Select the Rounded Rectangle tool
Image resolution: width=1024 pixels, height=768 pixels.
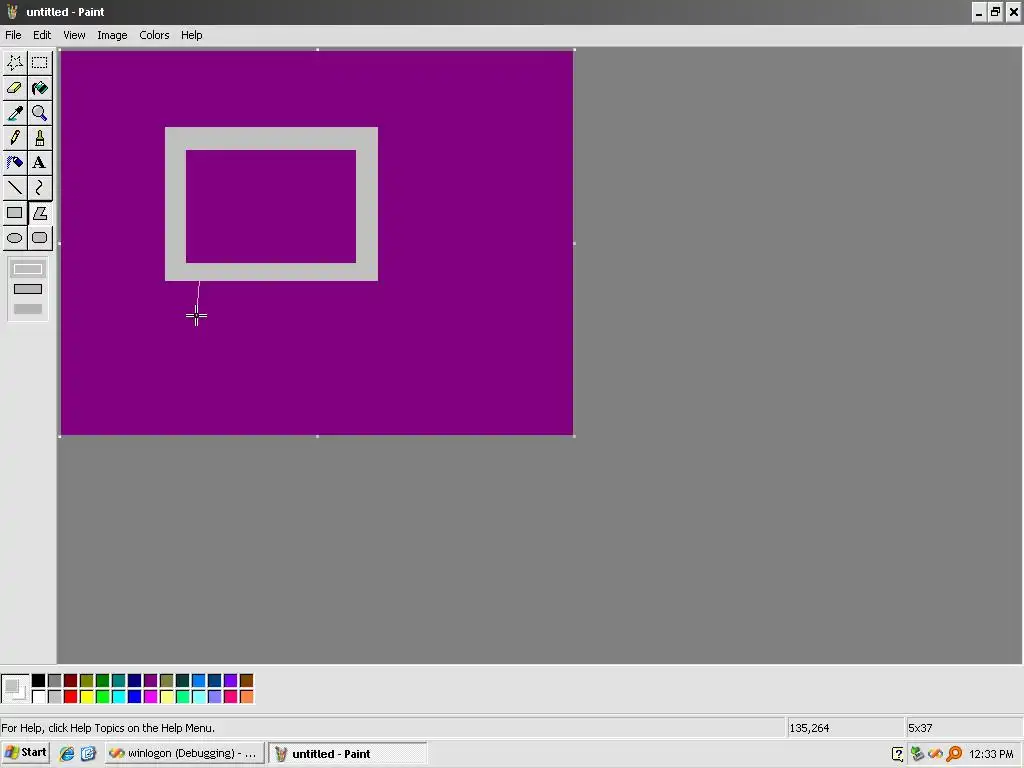[40, 238]
